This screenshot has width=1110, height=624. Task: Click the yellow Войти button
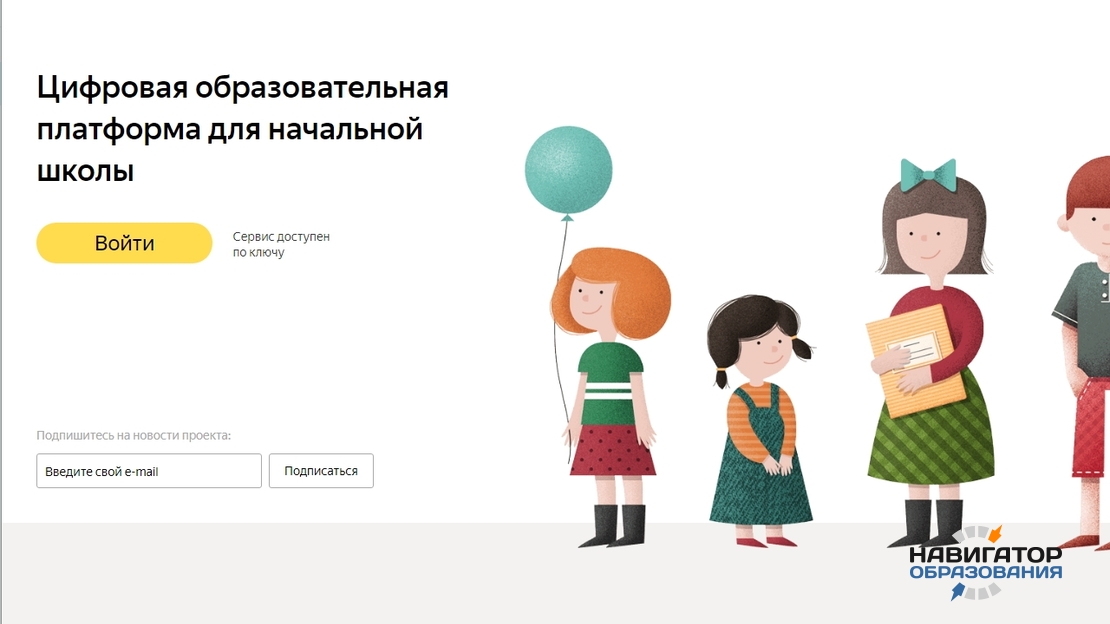(x=124, y=243)
